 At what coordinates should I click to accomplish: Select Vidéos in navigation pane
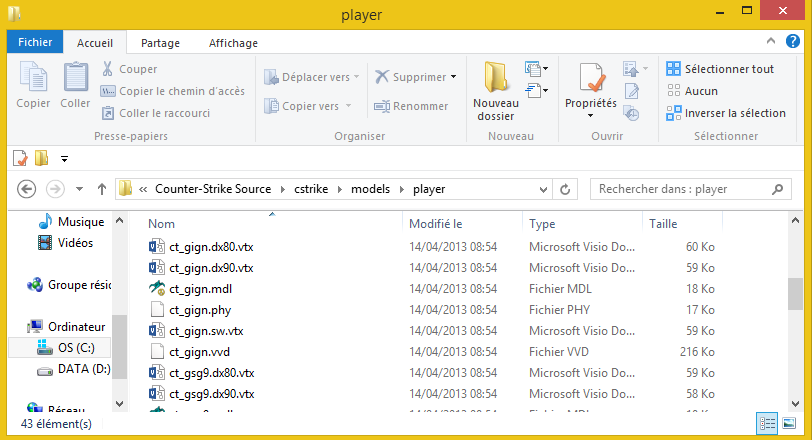(66, 243)
